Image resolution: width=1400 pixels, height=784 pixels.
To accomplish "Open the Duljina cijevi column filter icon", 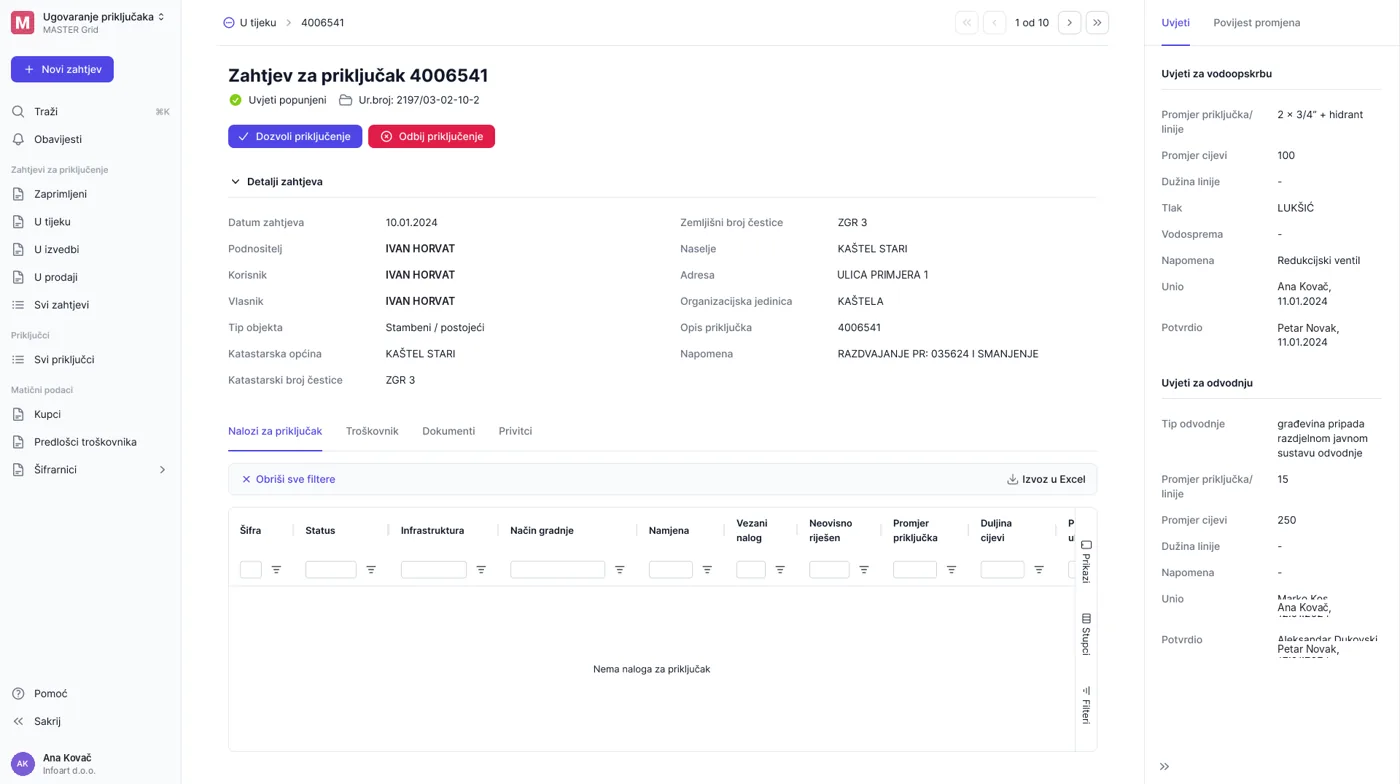I will pyautogui.click(x=1039, y=569).
